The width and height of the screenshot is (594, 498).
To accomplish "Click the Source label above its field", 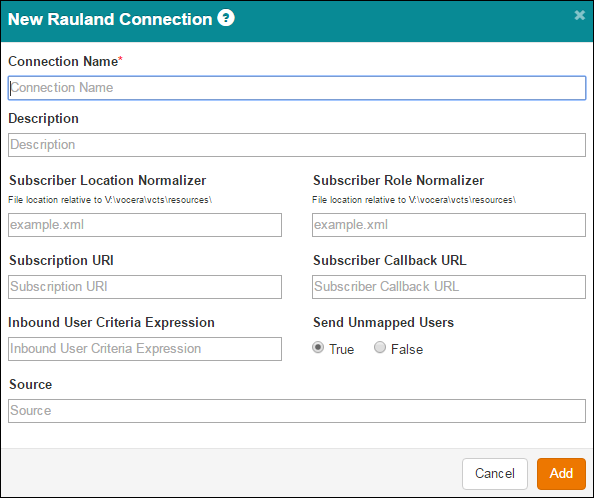I will pos(31,384).
